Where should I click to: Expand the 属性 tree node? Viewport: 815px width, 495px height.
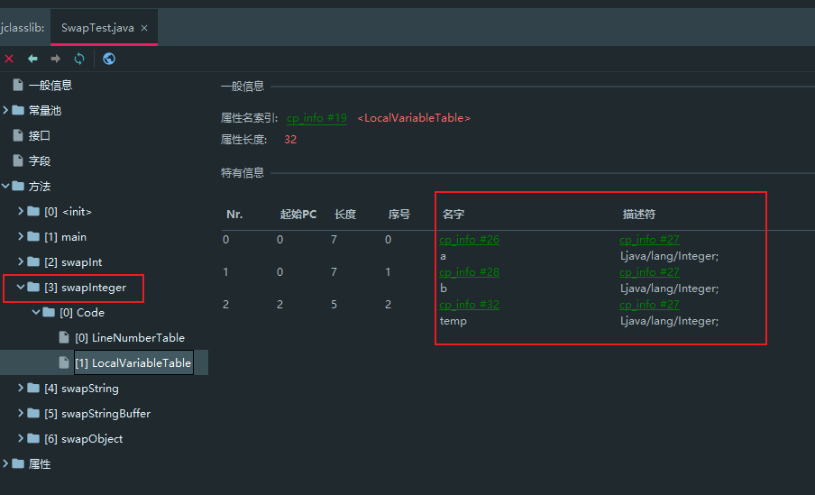tap(7, 464)
